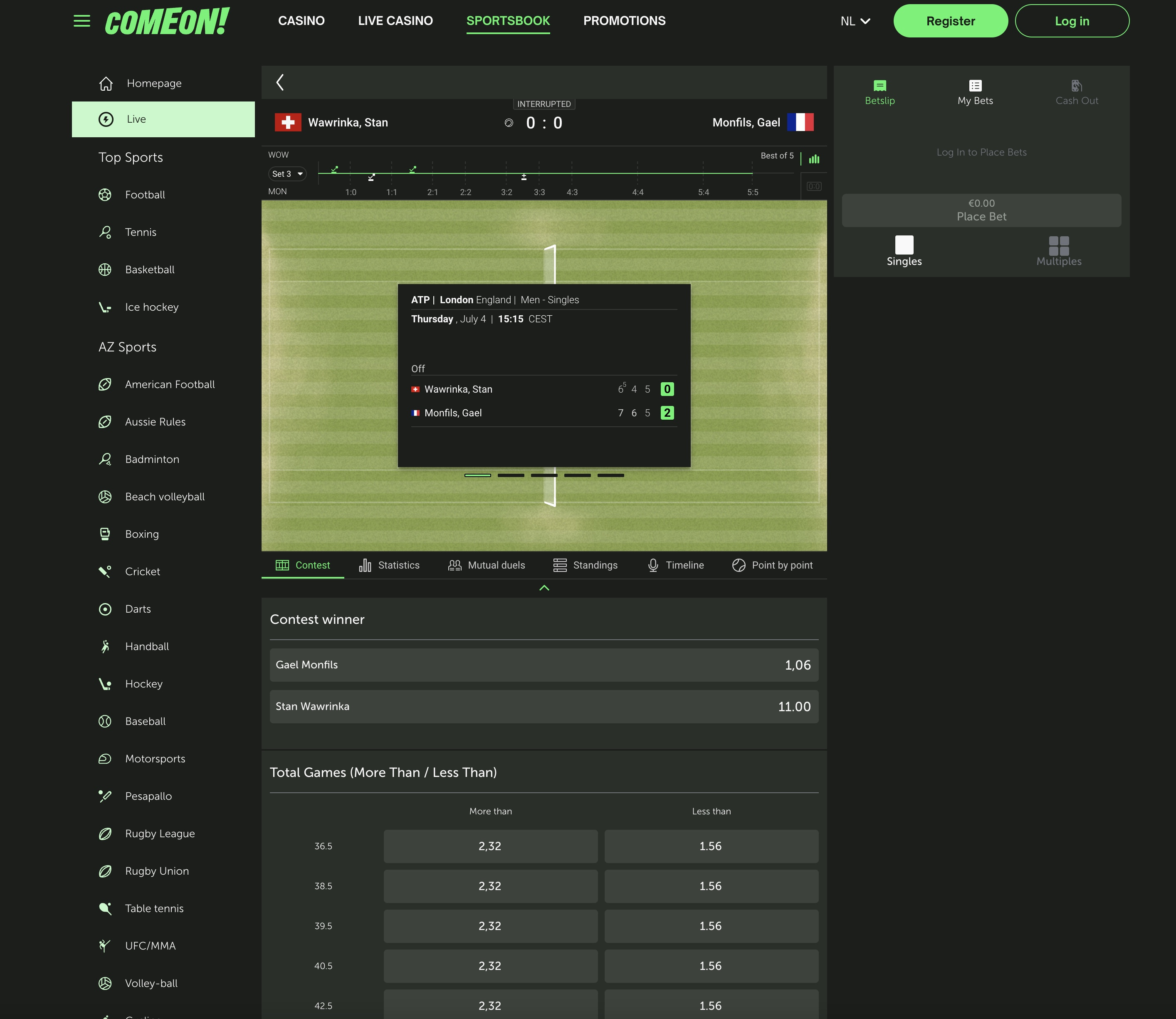Open the NL language dropdown
The width and height of the screenshot is (1176, 1019).
point(855,21)
